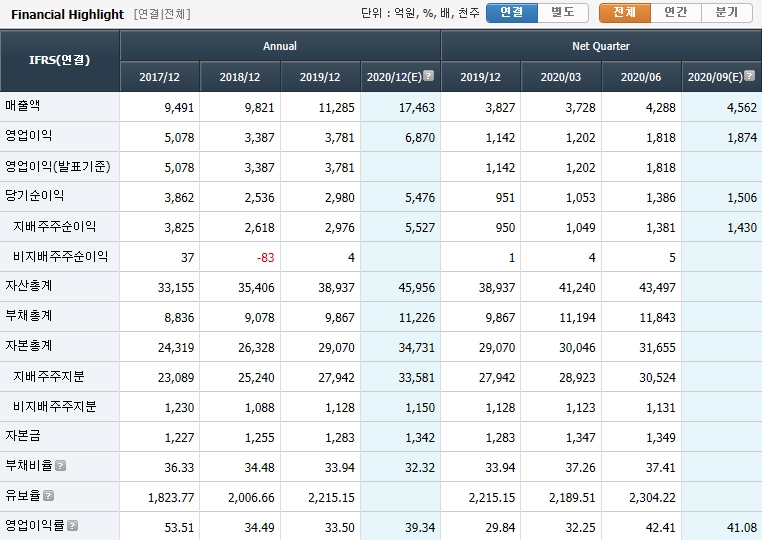The width and height of the screenshot is (764, 540).
Task: Open help icon beside 부채비율
Action: pyautogui.click(x=60, y=466)
